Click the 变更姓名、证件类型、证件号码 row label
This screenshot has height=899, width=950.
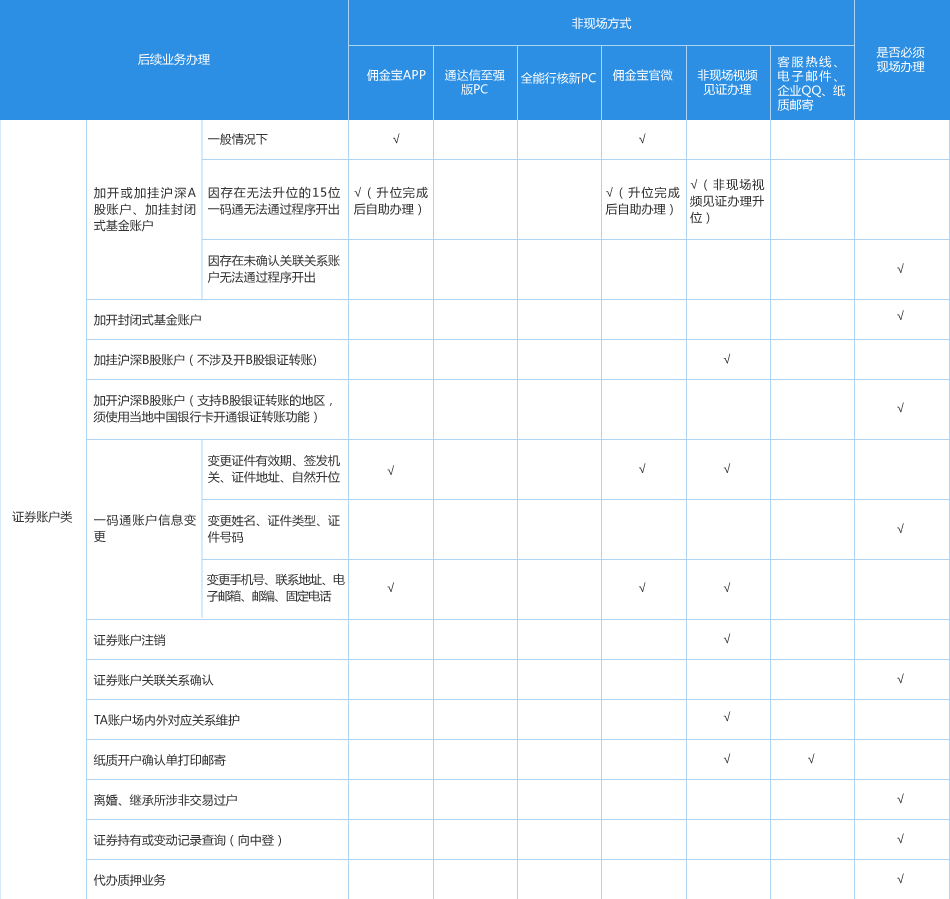(275, 529)
